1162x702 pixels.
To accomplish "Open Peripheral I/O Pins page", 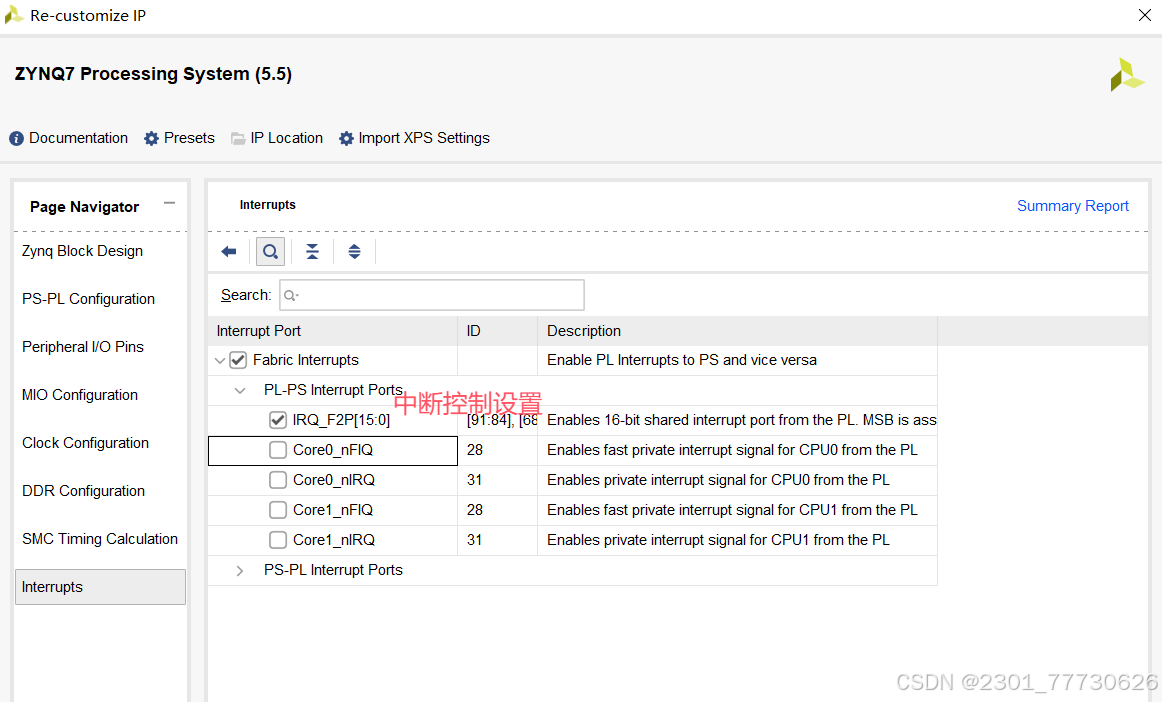I will coord(83,347).
